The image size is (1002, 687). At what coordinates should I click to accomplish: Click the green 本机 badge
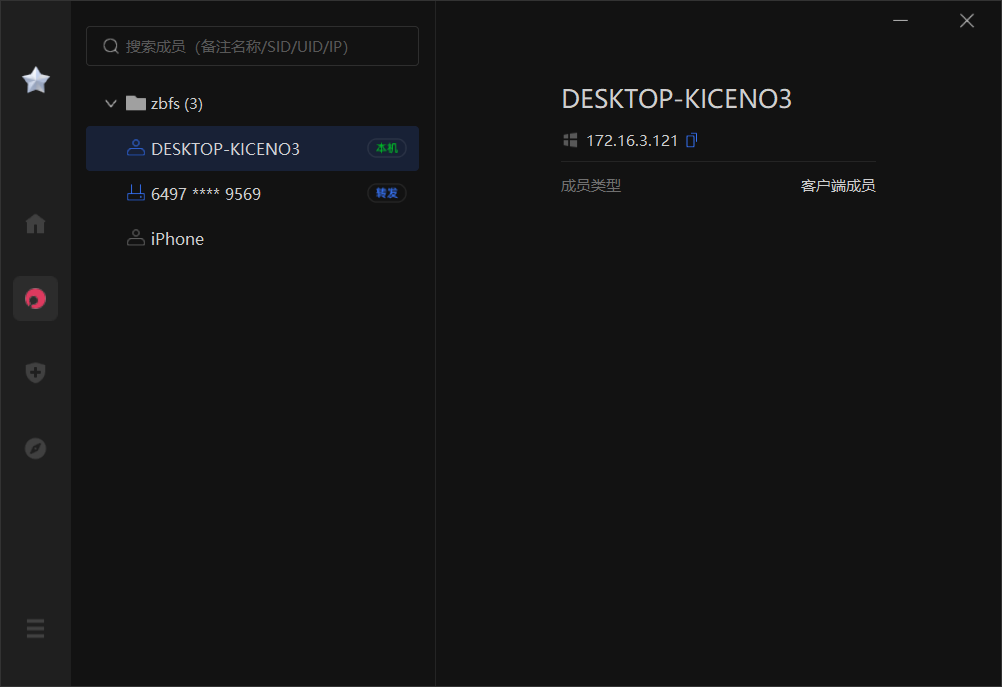click(x=387, y=148)
